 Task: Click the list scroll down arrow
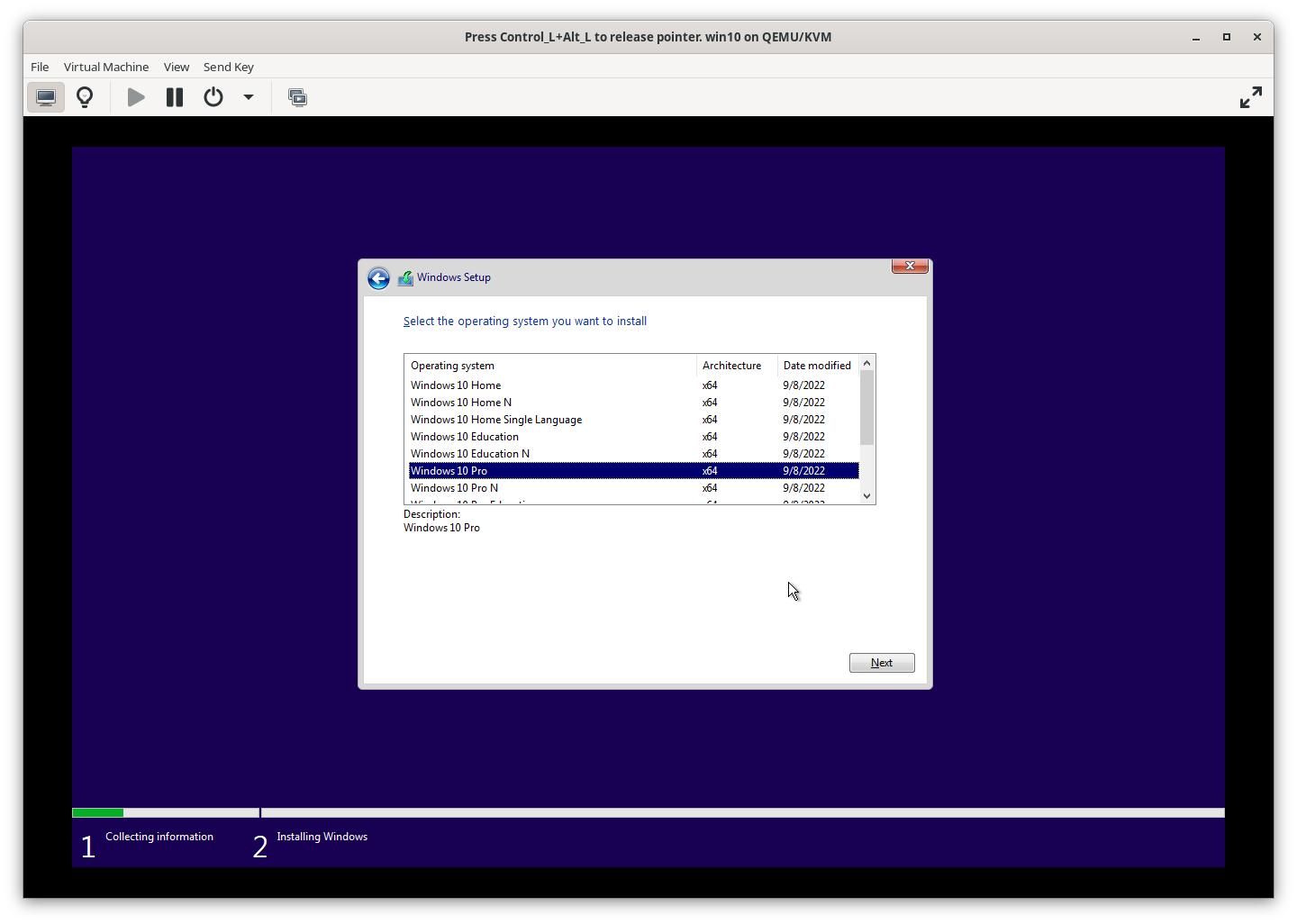[x=867, y=496]
